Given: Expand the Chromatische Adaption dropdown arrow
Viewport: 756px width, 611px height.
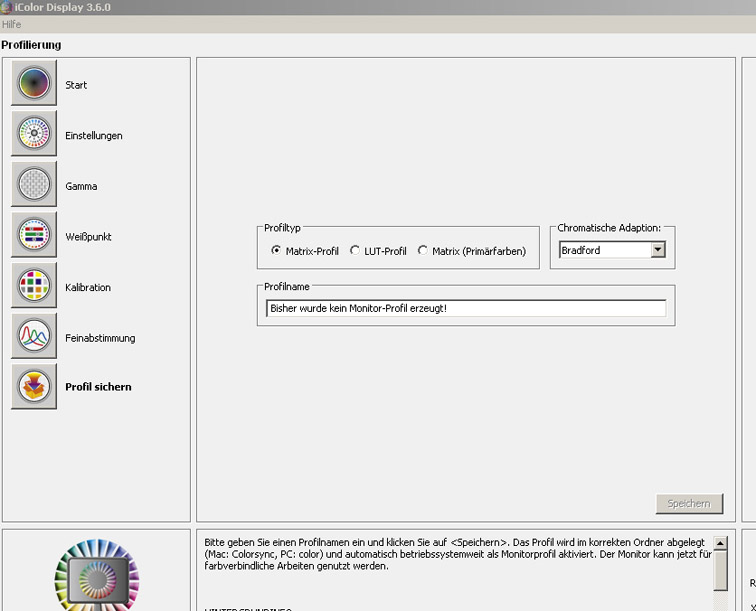Looking at the screenshot, I should 657,250.
